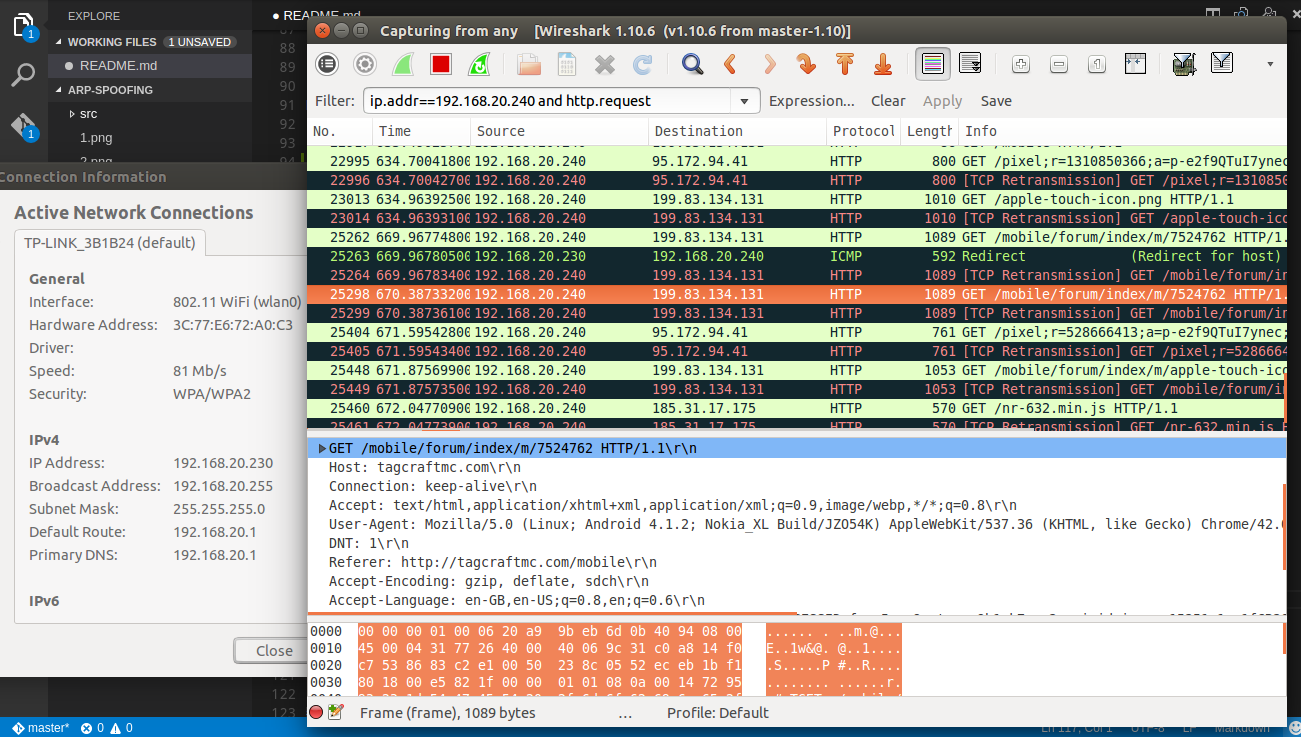Start a new live capture (green fin)
This screenshot has width=1301, height=737.
(x=403, y=64)
